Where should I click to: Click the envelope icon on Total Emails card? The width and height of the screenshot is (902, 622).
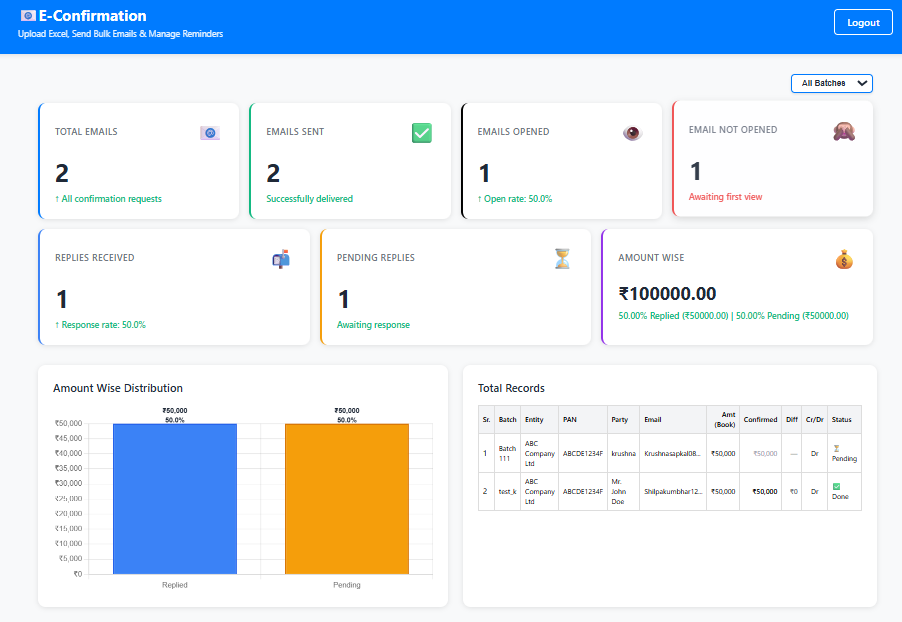pyautogui.click(x=209, y=133)
